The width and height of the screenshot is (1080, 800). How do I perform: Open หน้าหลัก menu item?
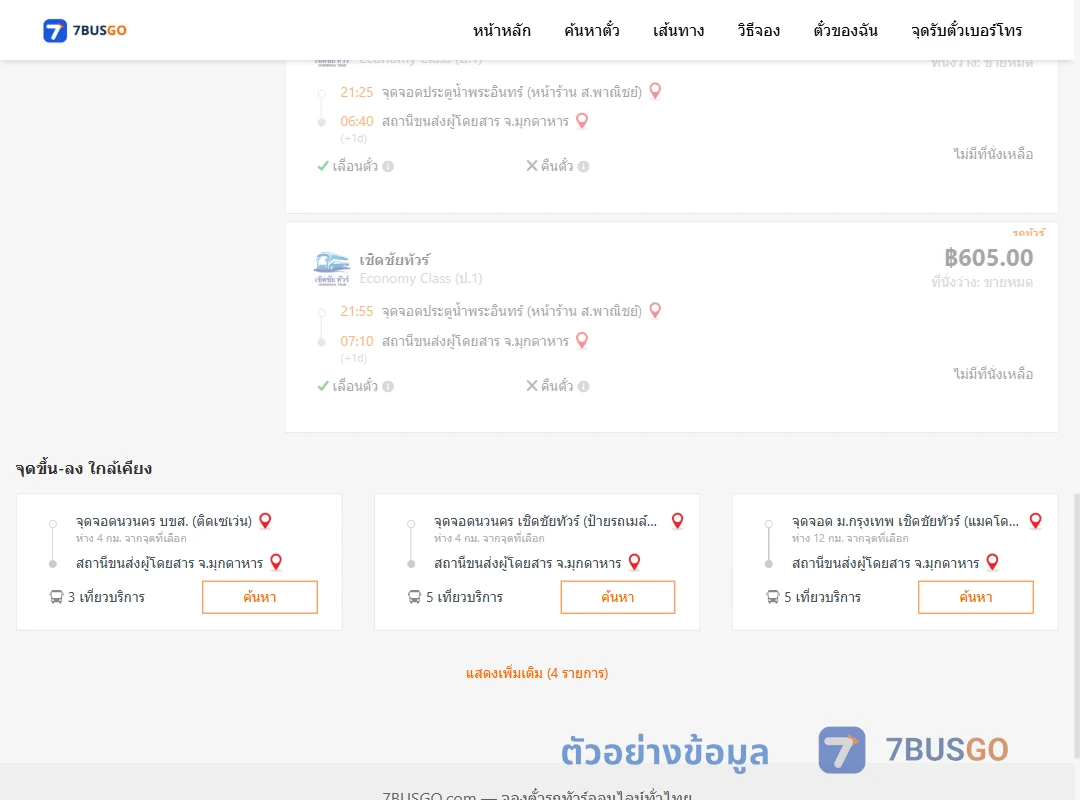501,30
